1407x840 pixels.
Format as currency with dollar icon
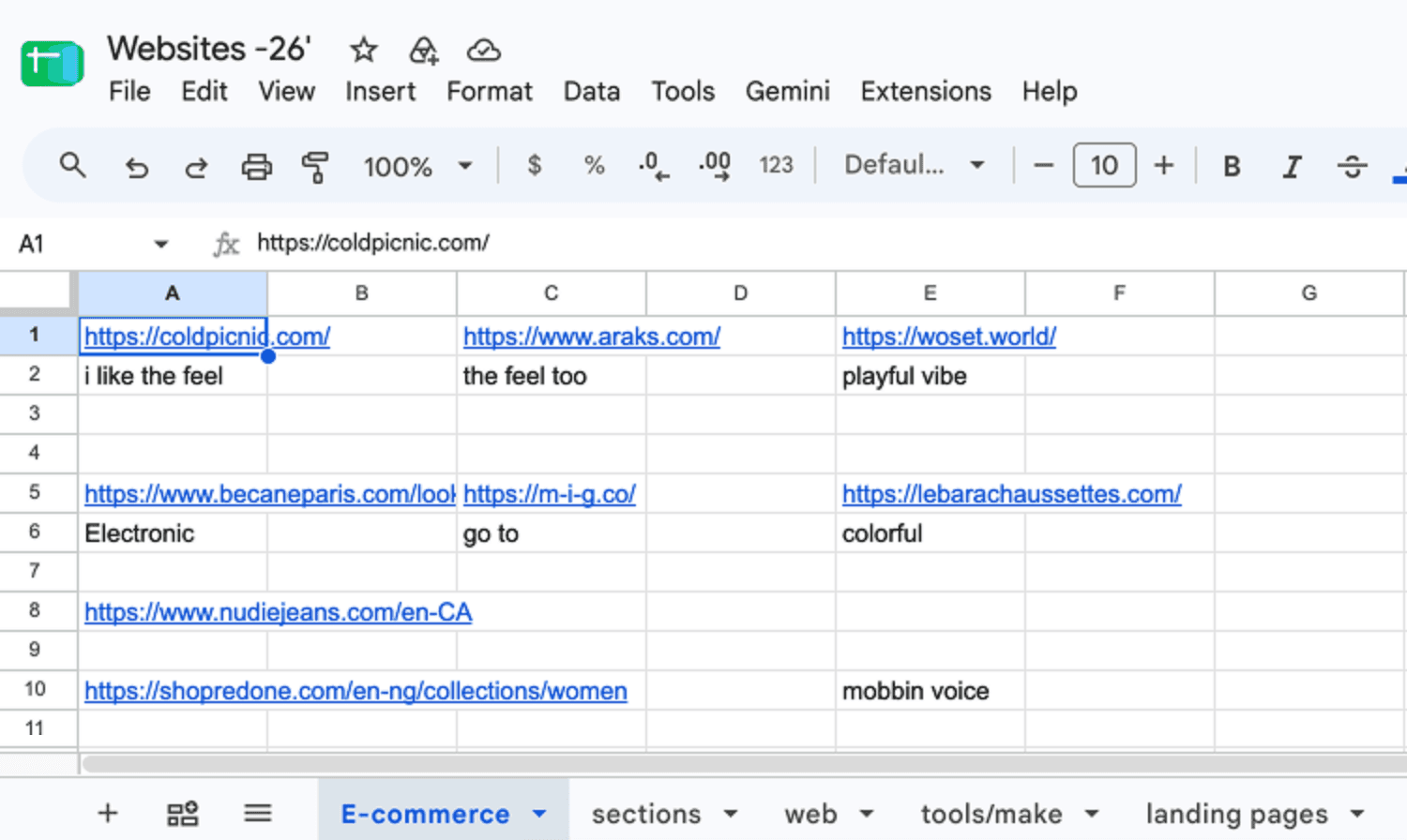[534, 166]
